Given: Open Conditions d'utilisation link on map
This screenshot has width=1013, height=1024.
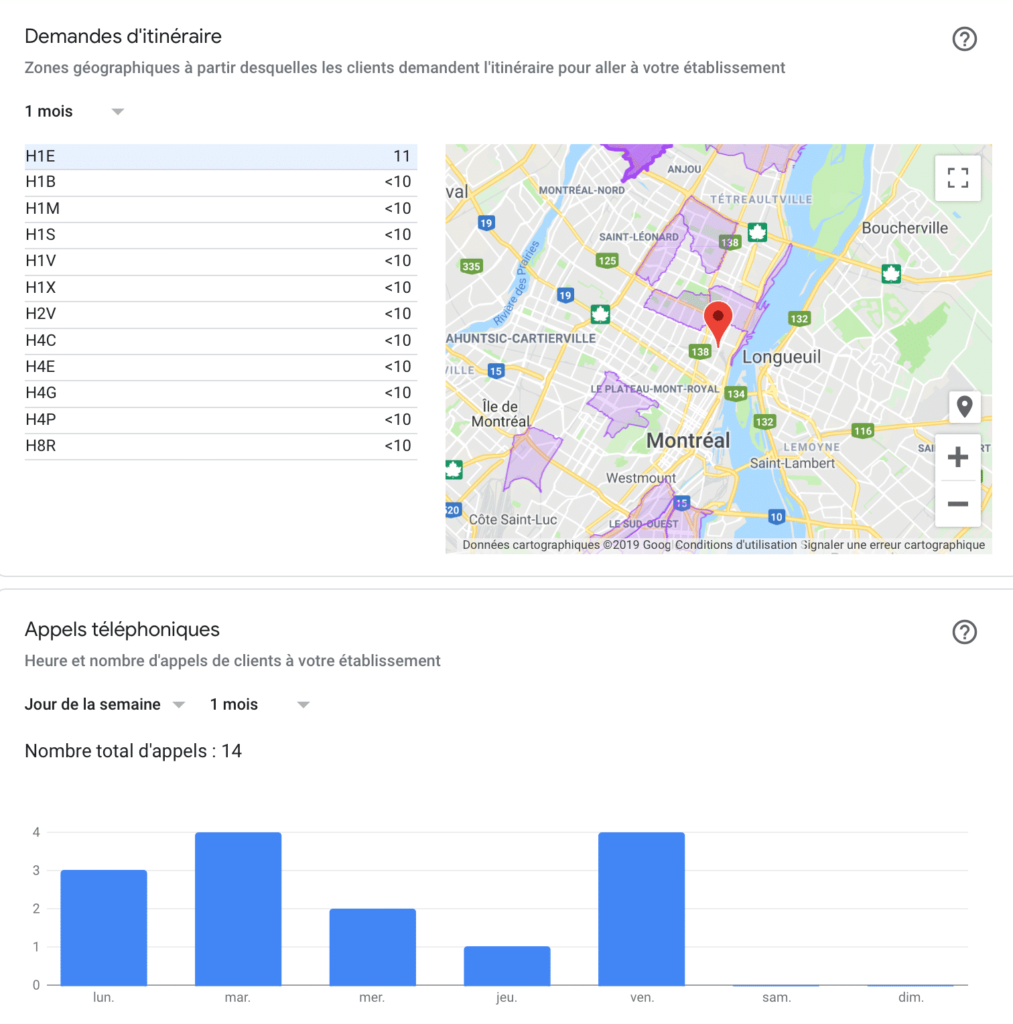Looking at the screenshot, I should [736, 545].
